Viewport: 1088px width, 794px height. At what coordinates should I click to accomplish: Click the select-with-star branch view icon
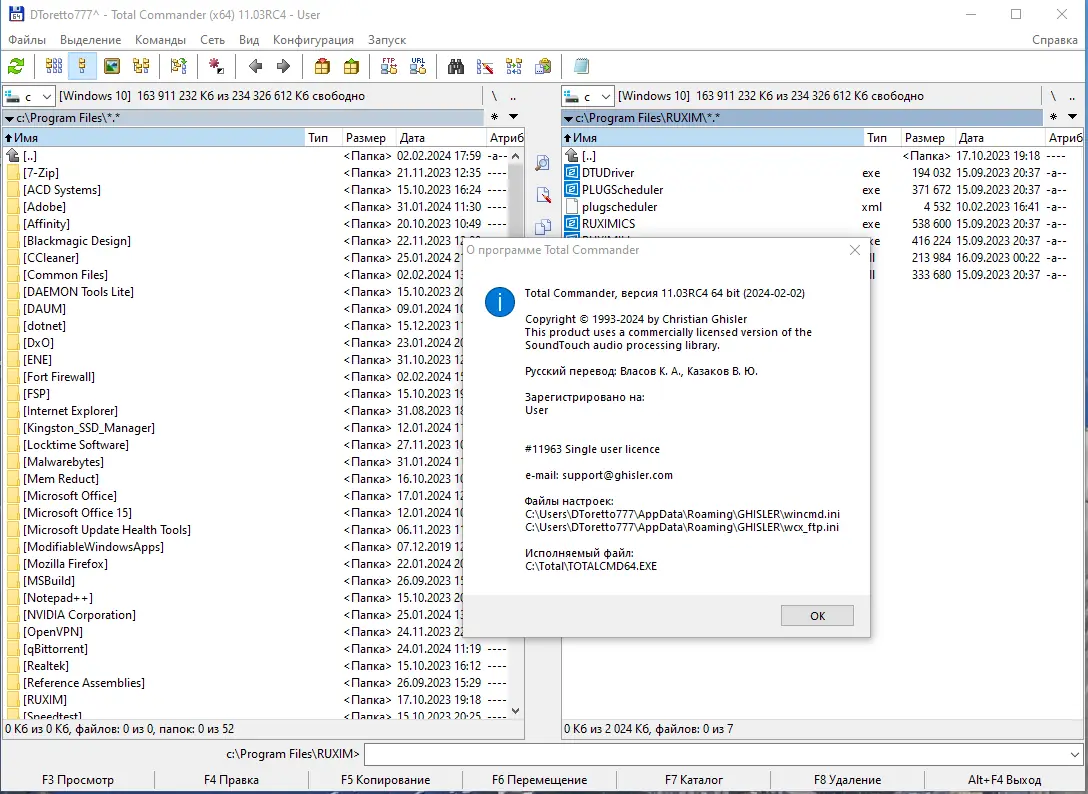coord(178,66)
